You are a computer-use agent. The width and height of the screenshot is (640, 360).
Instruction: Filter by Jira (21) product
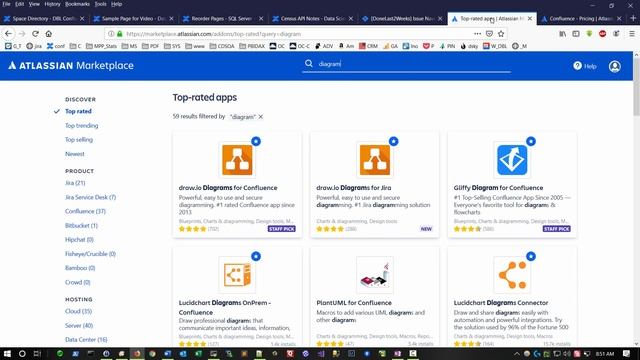coord(75,183)
